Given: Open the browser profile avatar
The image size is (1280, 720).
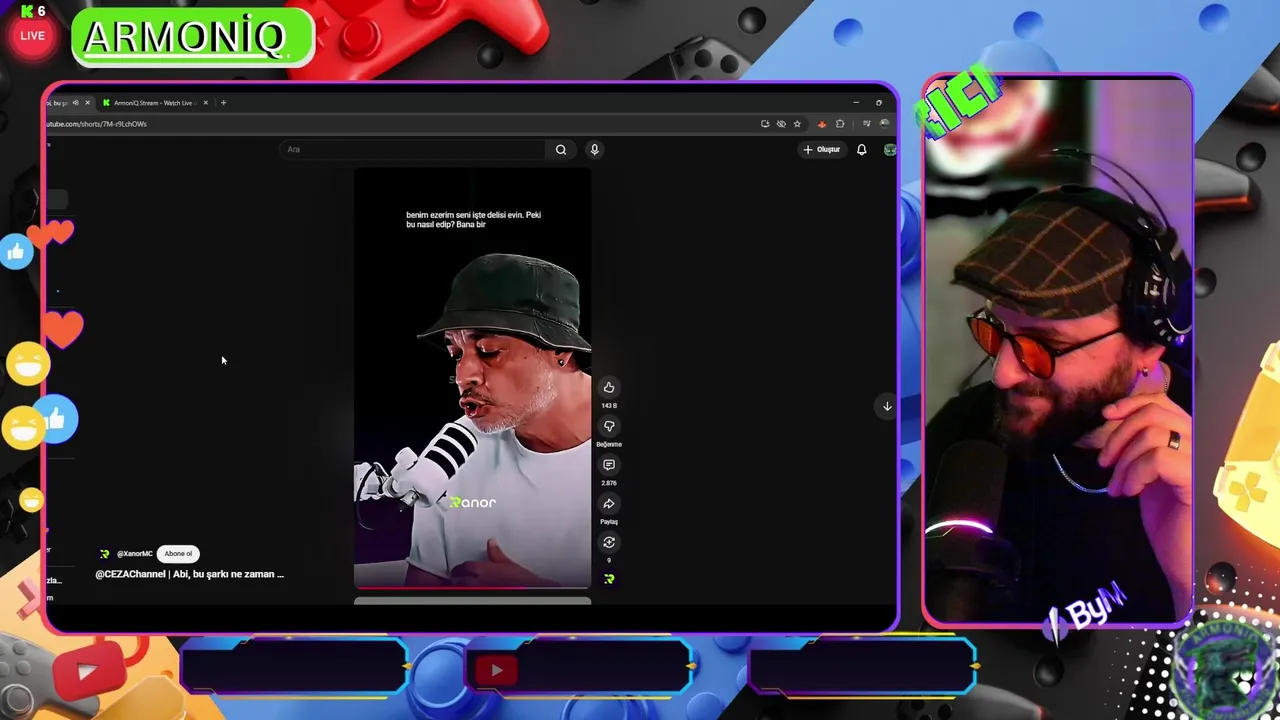Looking at the screenshot, I should 884,124.
